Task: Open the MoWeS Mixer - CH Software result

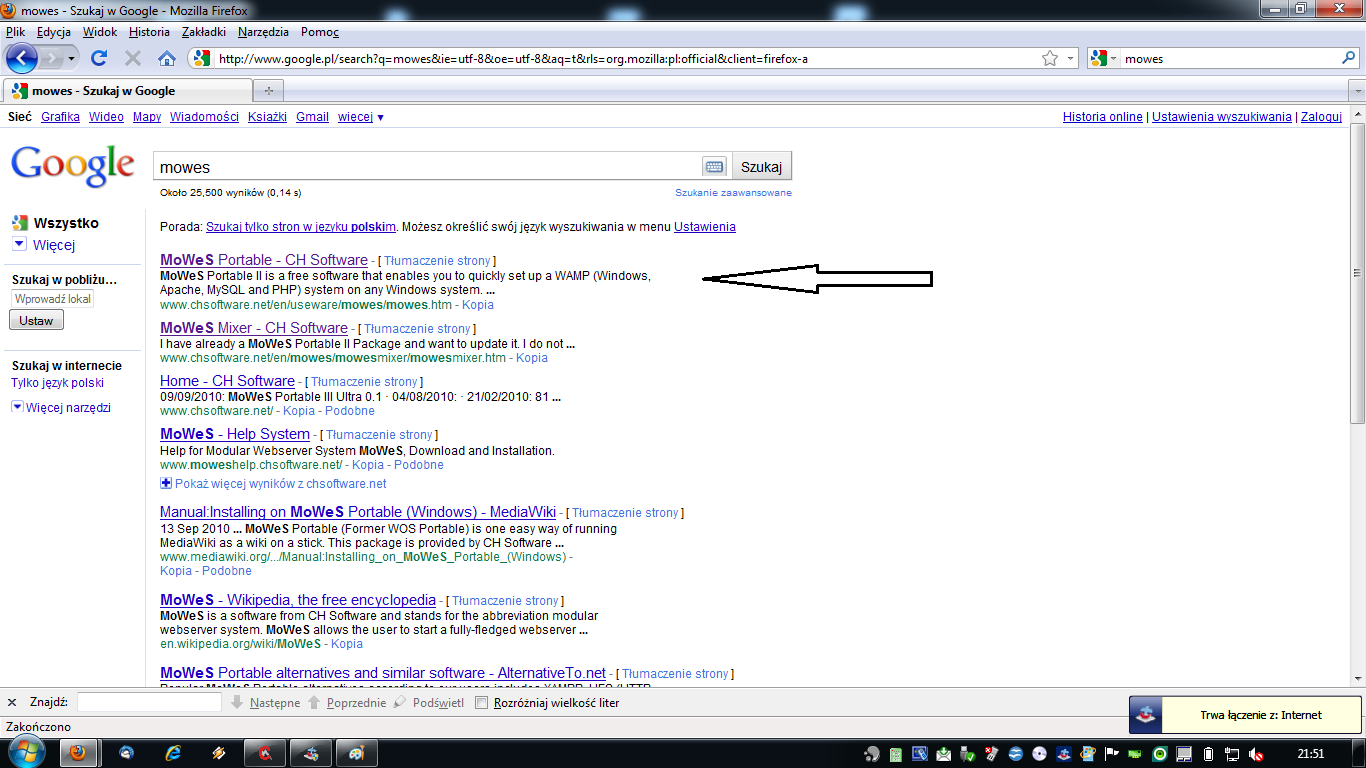Action: (x=254, y=328)
